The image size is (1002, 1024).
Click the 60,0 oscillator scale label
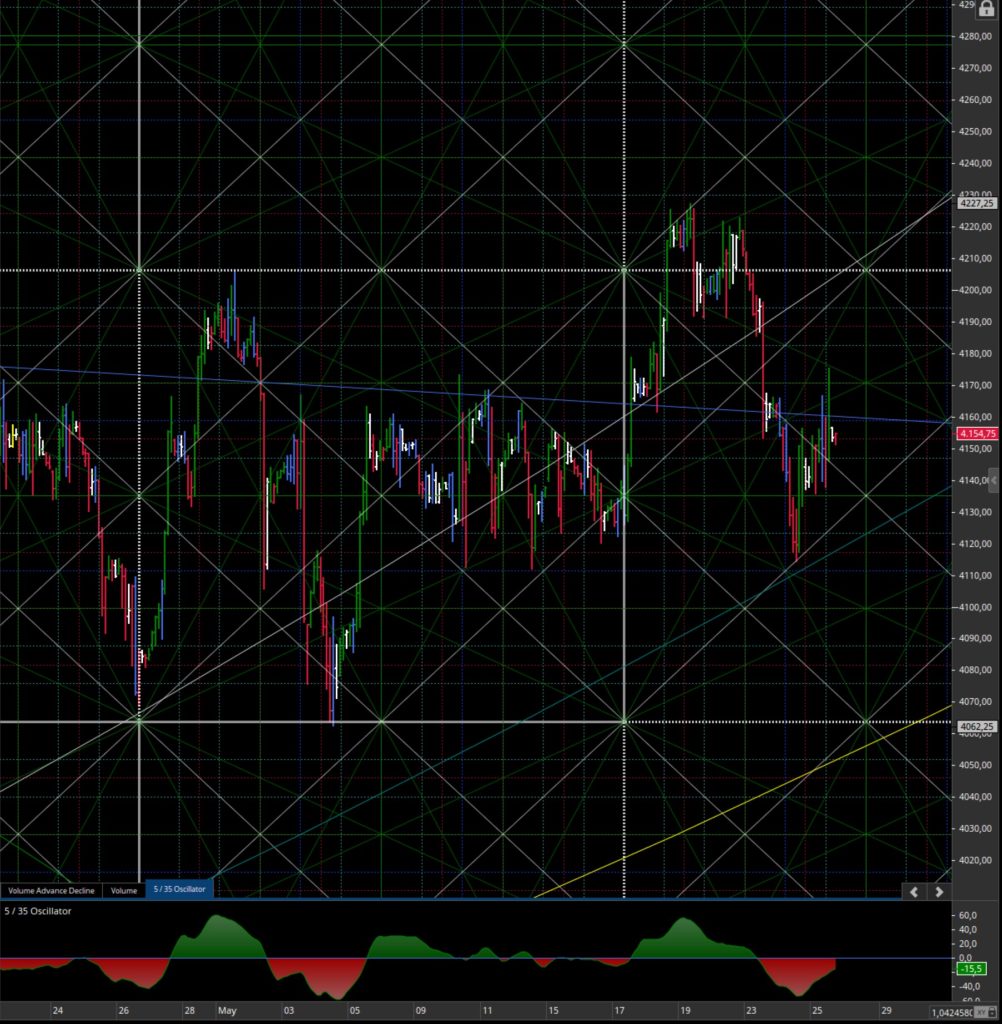[x=968, y=916]
